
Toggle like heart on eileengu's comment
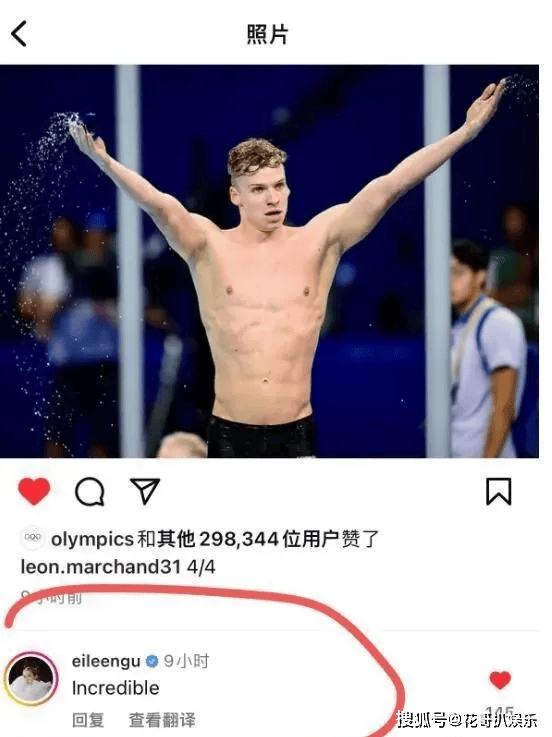click(500, 680)
